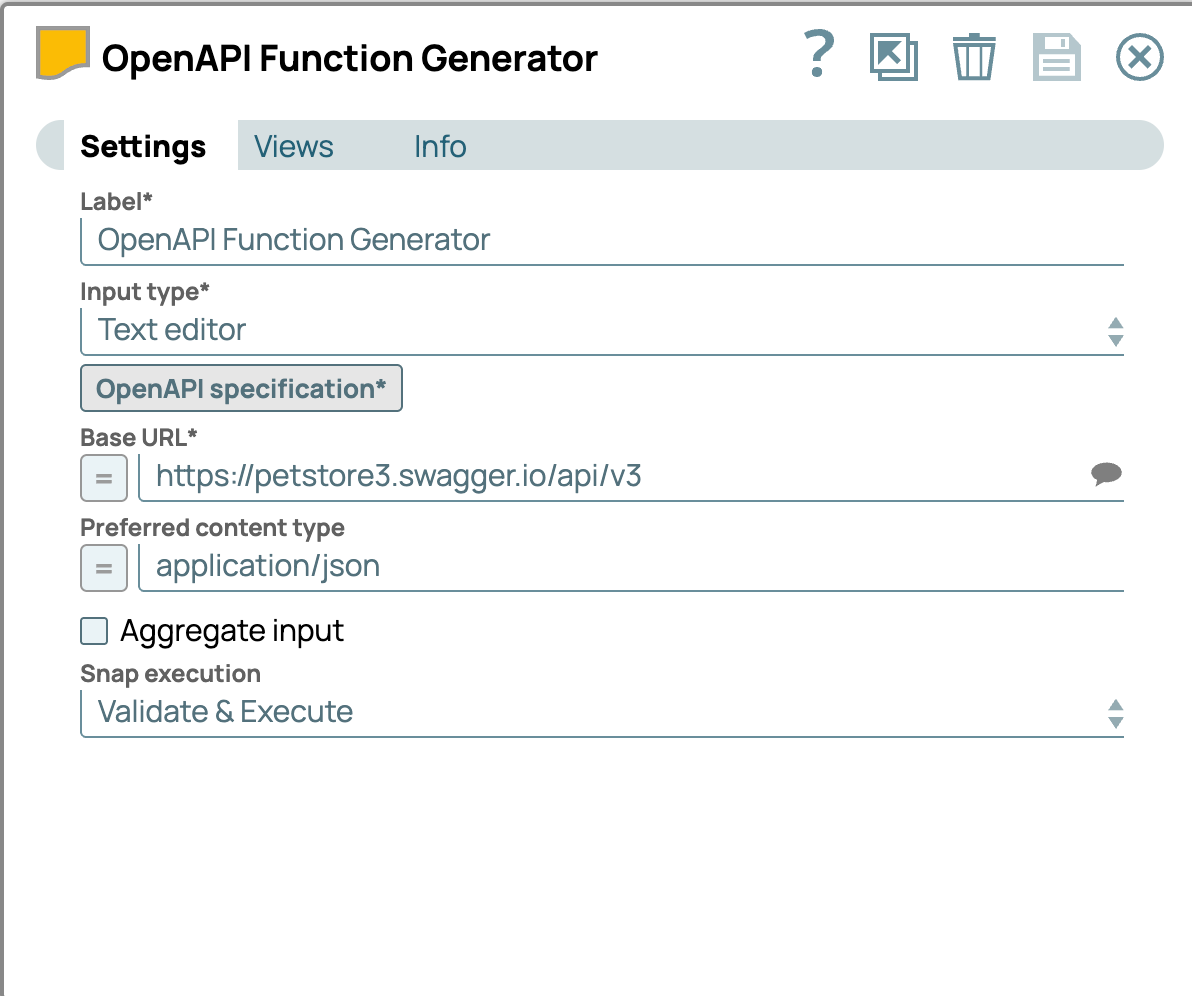
Task: Select the Settings tab
Action: (x=143, y=147)
